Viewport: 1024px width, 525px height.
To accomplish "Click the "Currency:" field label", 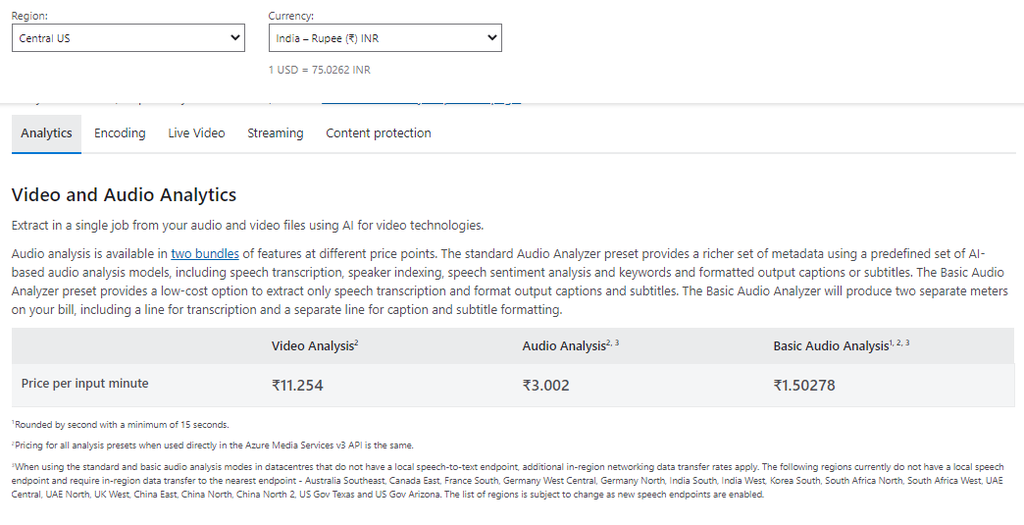I will point(291,16).
